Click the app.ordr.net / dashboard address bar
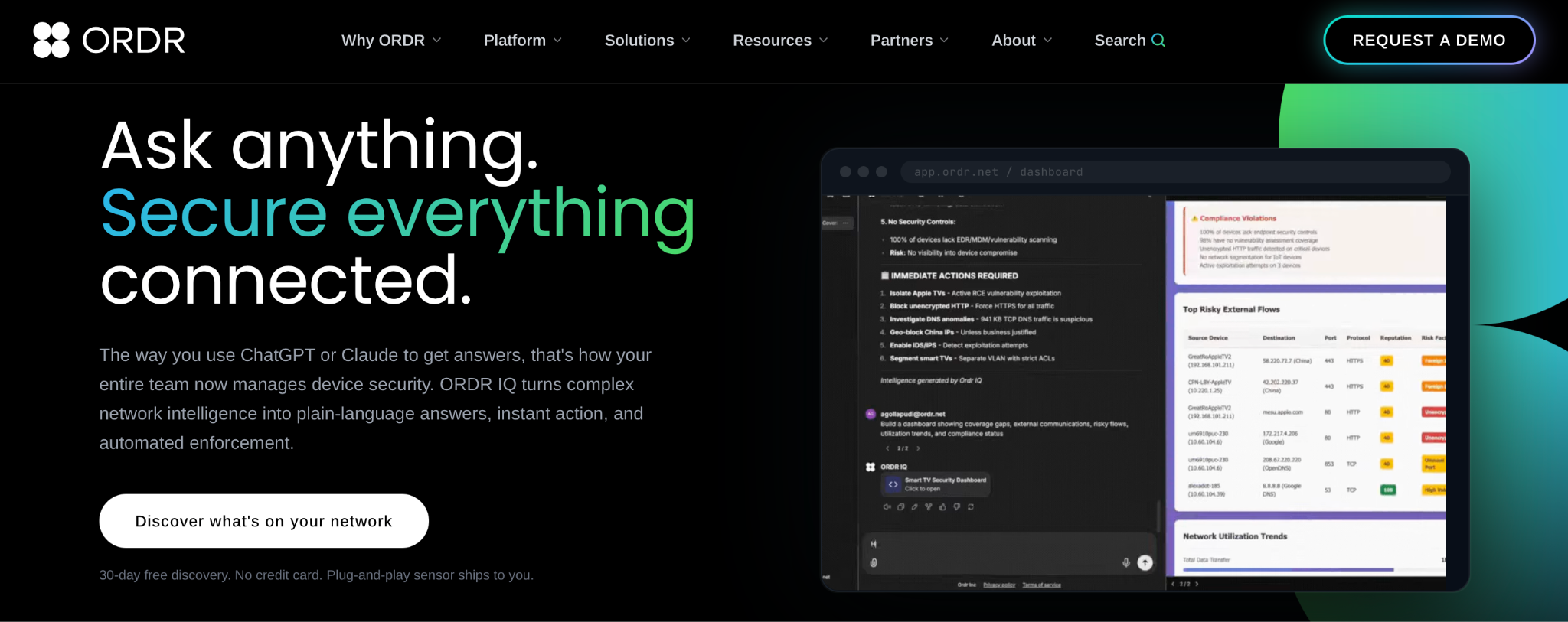 [x=1175, y=172]
